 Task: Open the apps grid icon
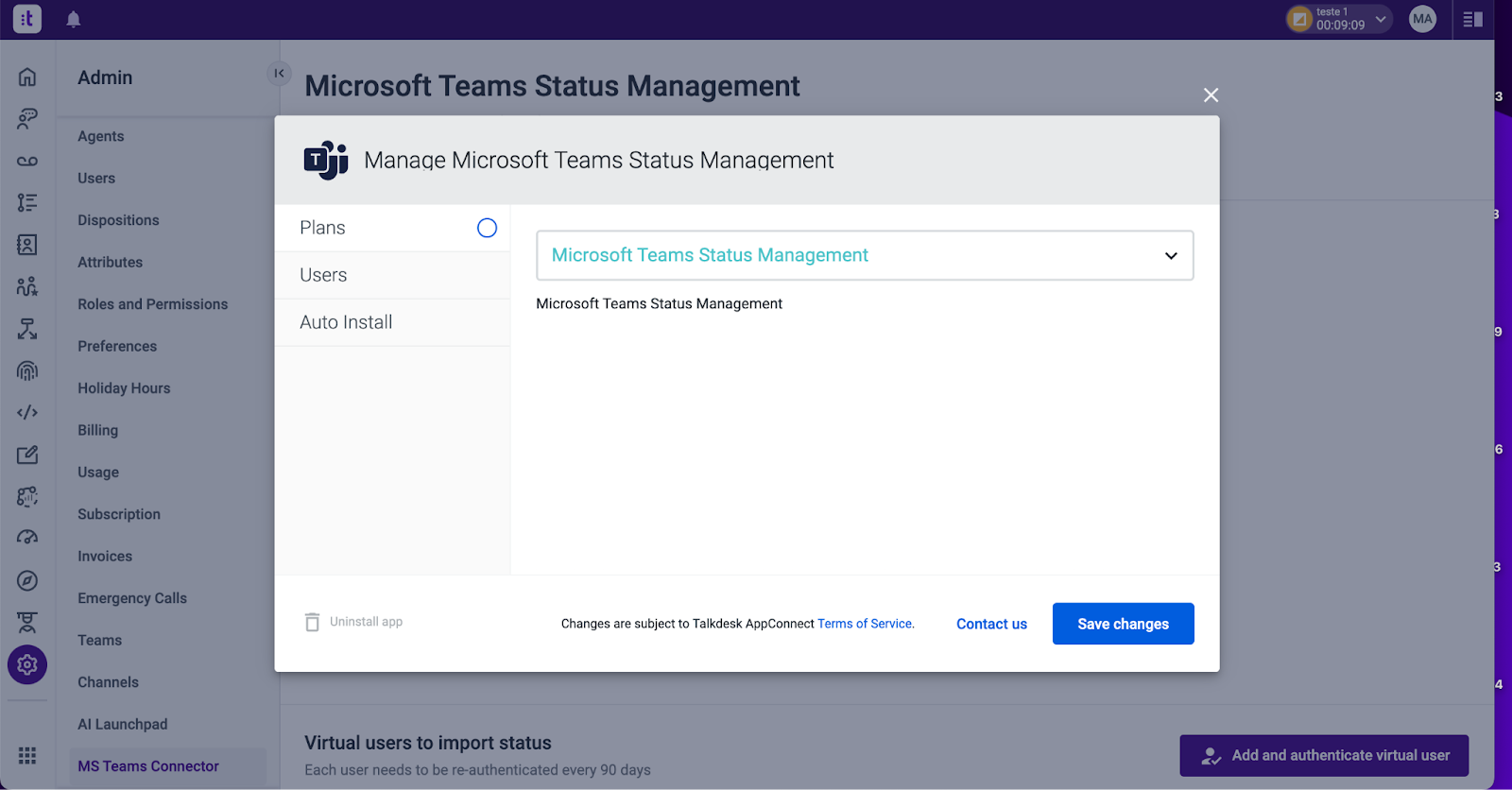click(x=27, y=755)
